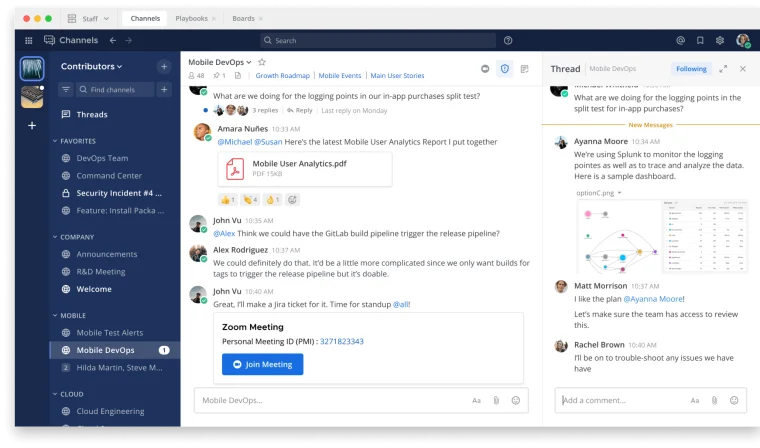Favorite the Mobile DevOps channel with star
This screenshot has width=760, height=448.
tap(262, 62)
